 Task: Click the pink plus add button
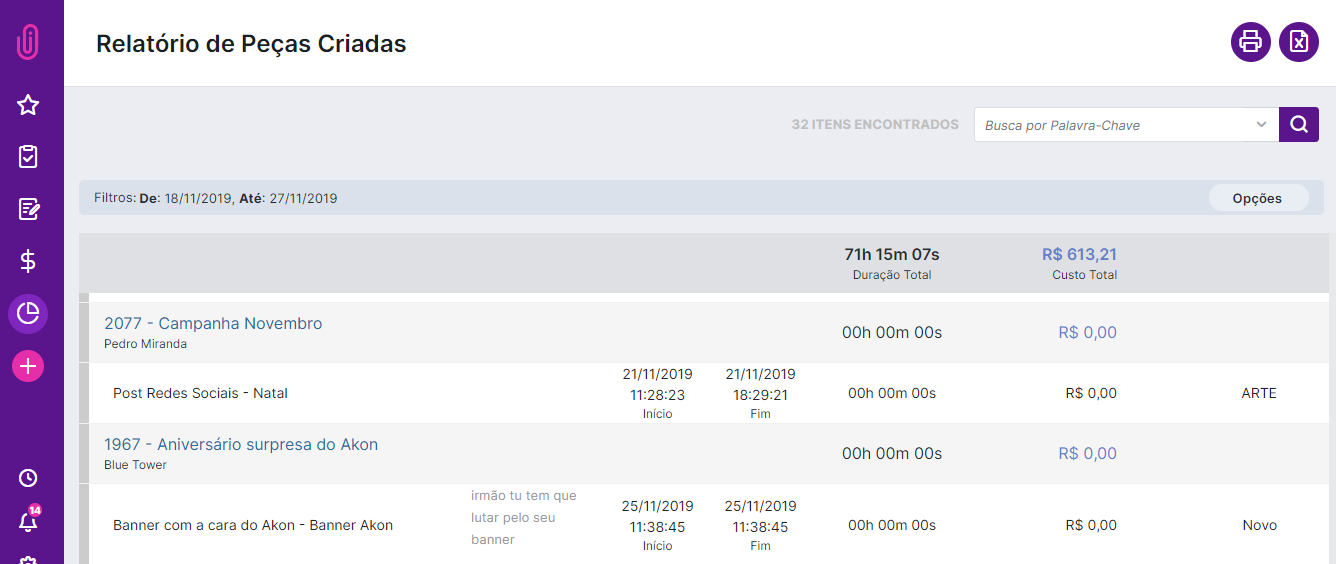(x=28, y=366)
